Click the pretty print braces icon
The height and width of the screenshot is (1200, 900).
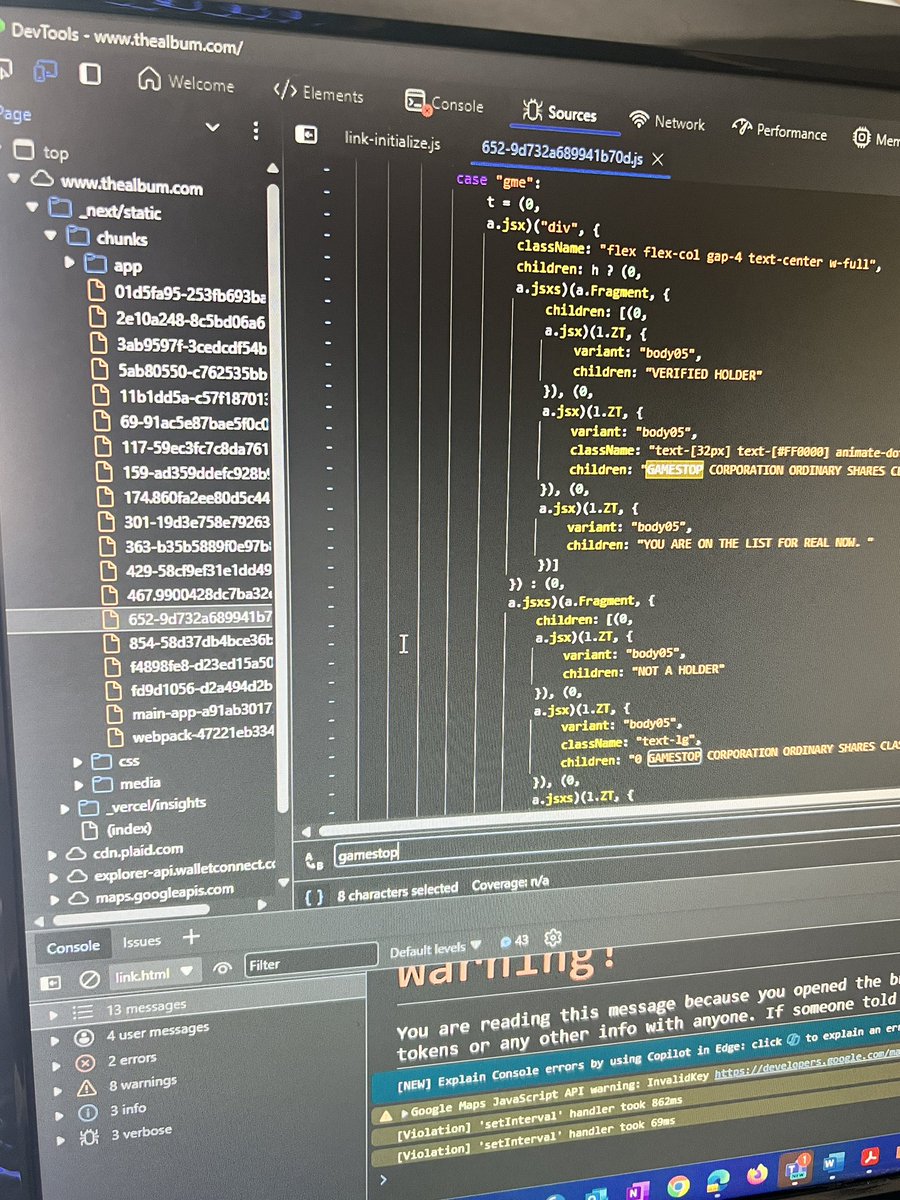point(314,896)
